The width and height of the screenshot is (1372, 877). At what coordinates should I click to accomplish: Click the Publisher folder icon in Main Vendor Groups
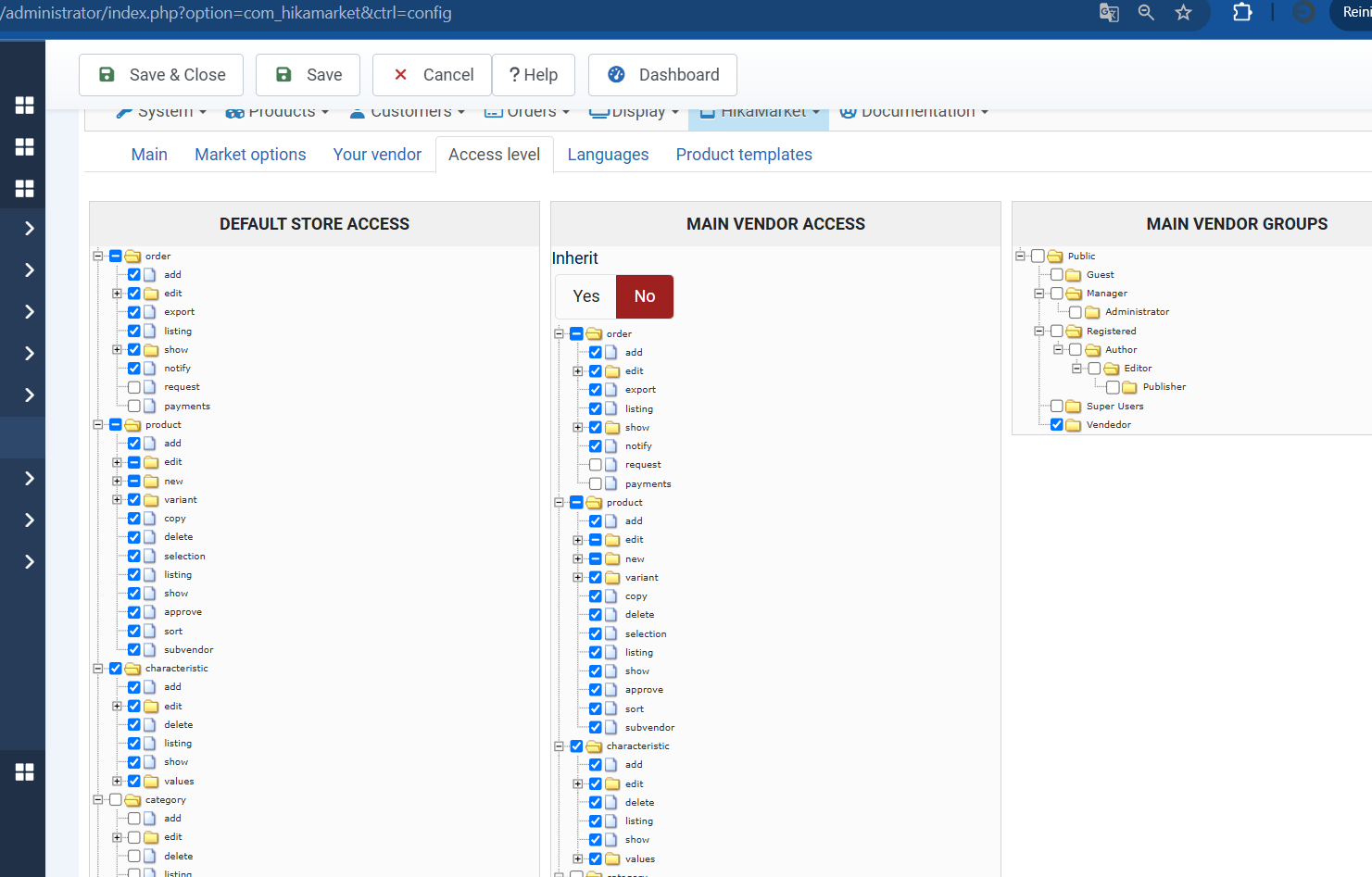pos(1130,387)
